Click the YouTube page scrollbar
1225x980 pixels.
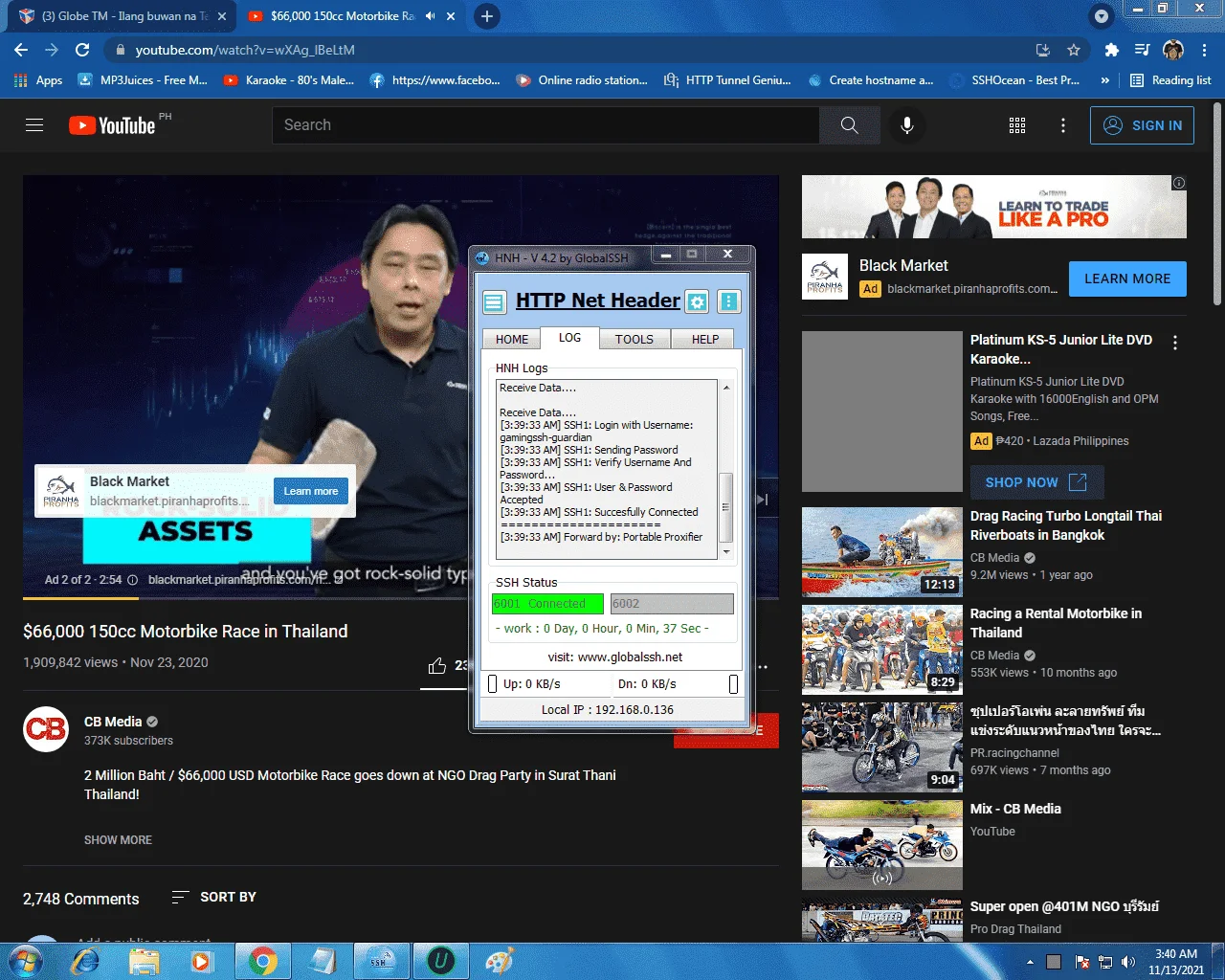point(1217,203)
